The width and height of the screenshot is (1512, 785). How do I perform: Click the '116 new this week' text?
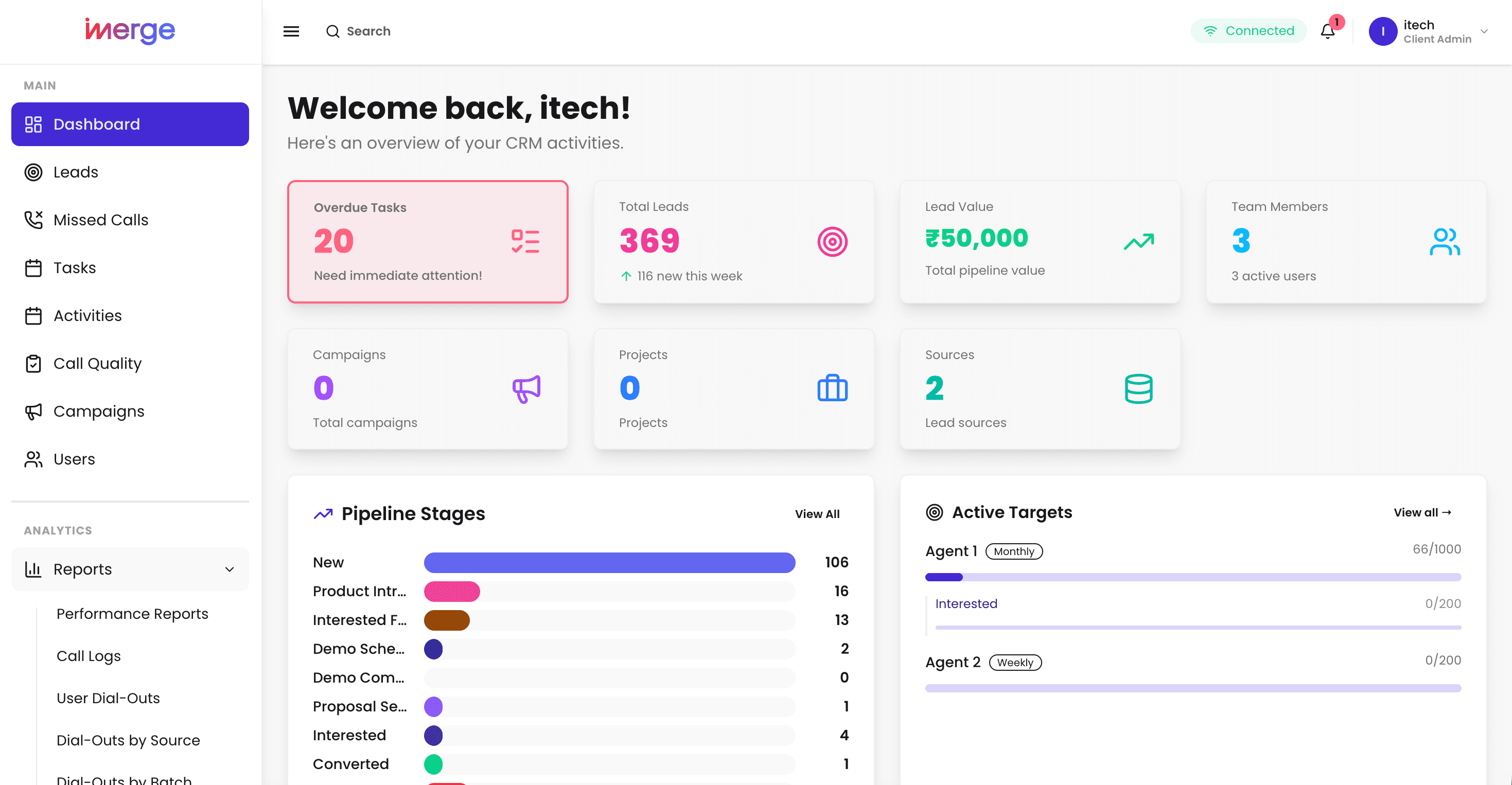click(x=690, y=276)
